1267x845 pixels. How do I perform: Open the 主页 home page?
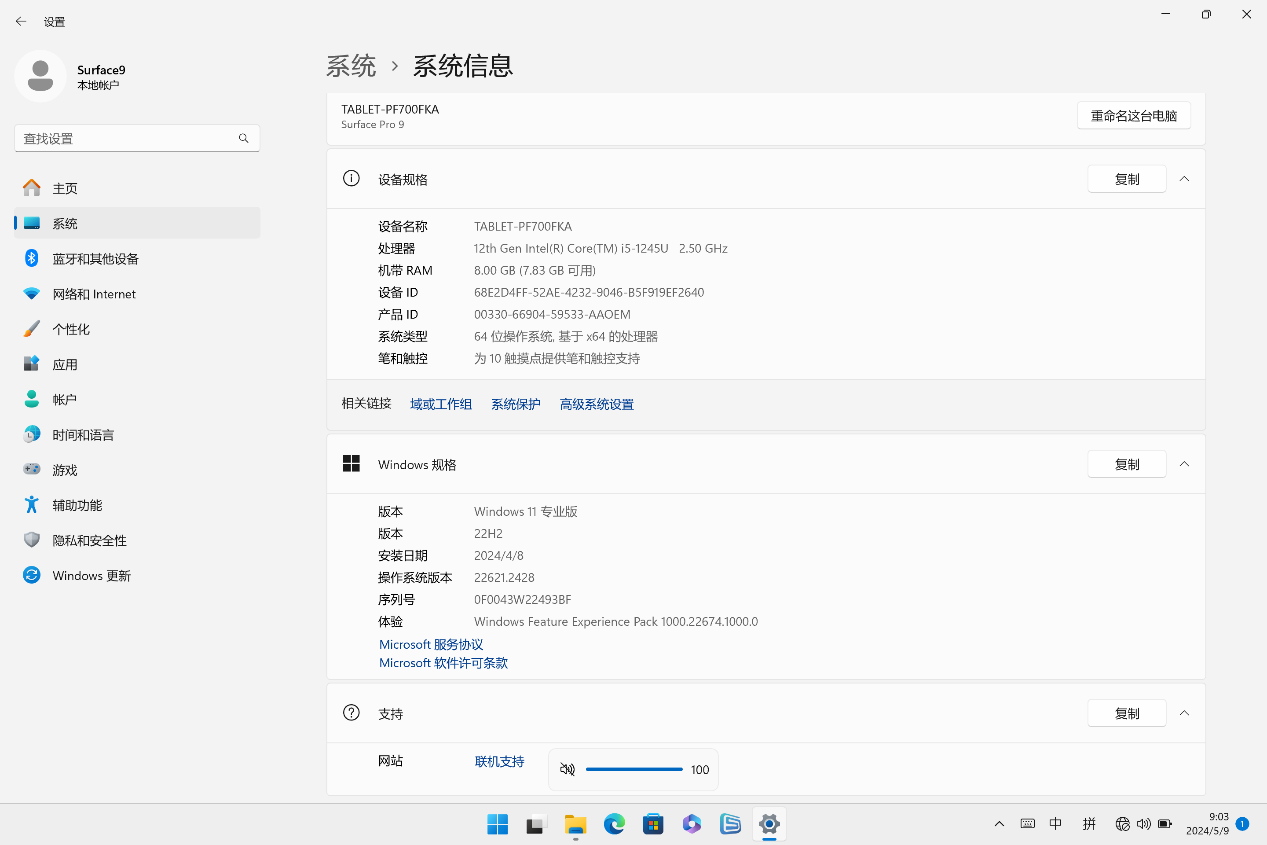pos(137,188)
